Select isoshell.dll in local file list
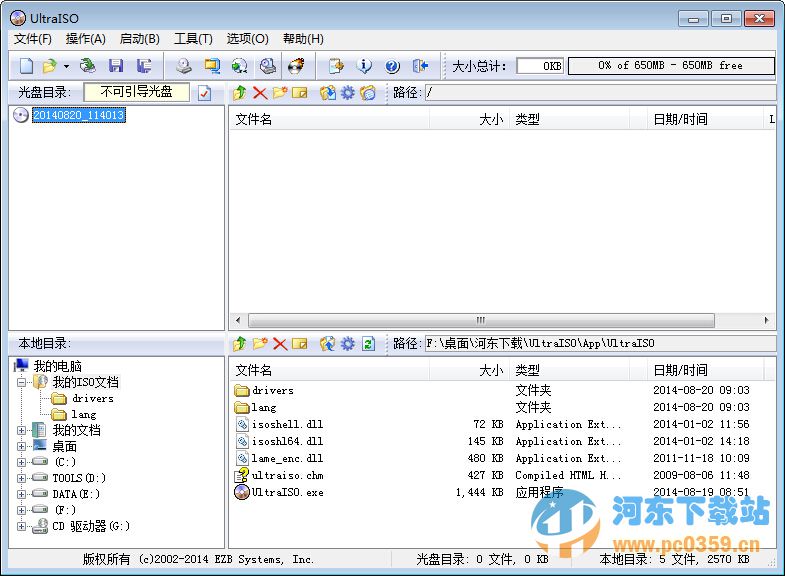The image size is (785, 576). coord(287,424)
